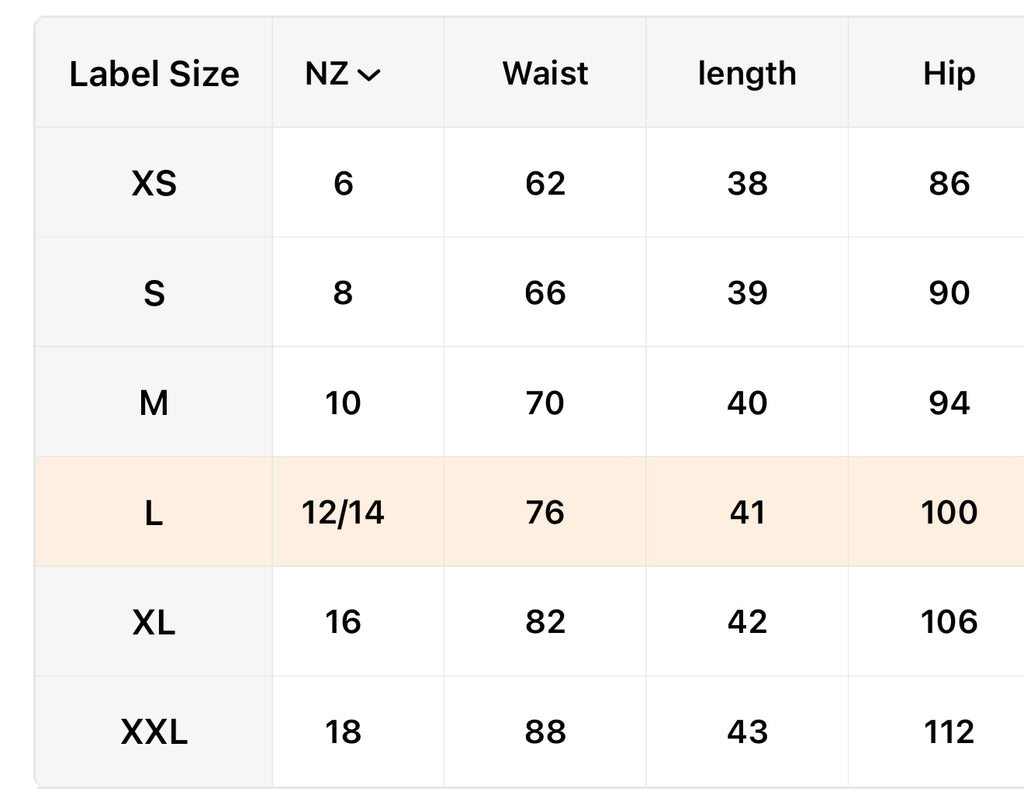Open the NZ region size dropdown
Screen dimensions: 1024x809
[x=343, y=74]
